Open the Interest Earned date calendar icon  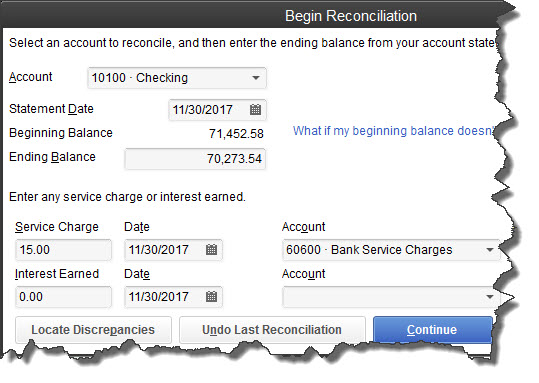pos(211,297)
